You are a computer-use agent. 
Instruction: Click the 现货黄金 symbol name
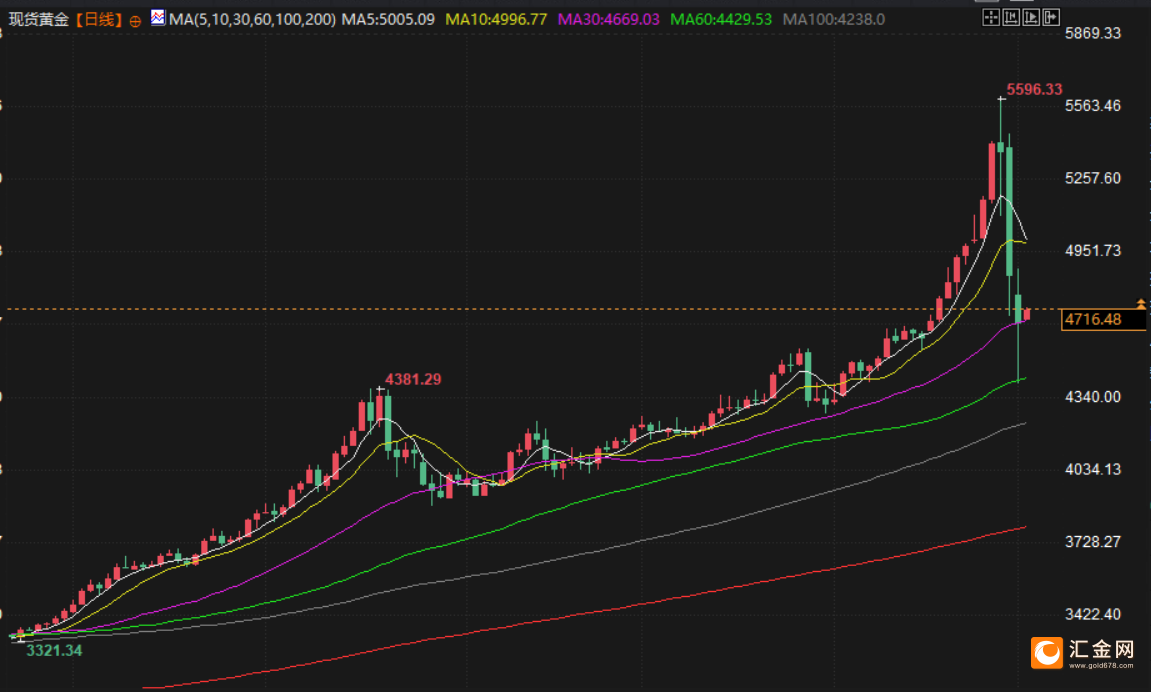(38, 19)
